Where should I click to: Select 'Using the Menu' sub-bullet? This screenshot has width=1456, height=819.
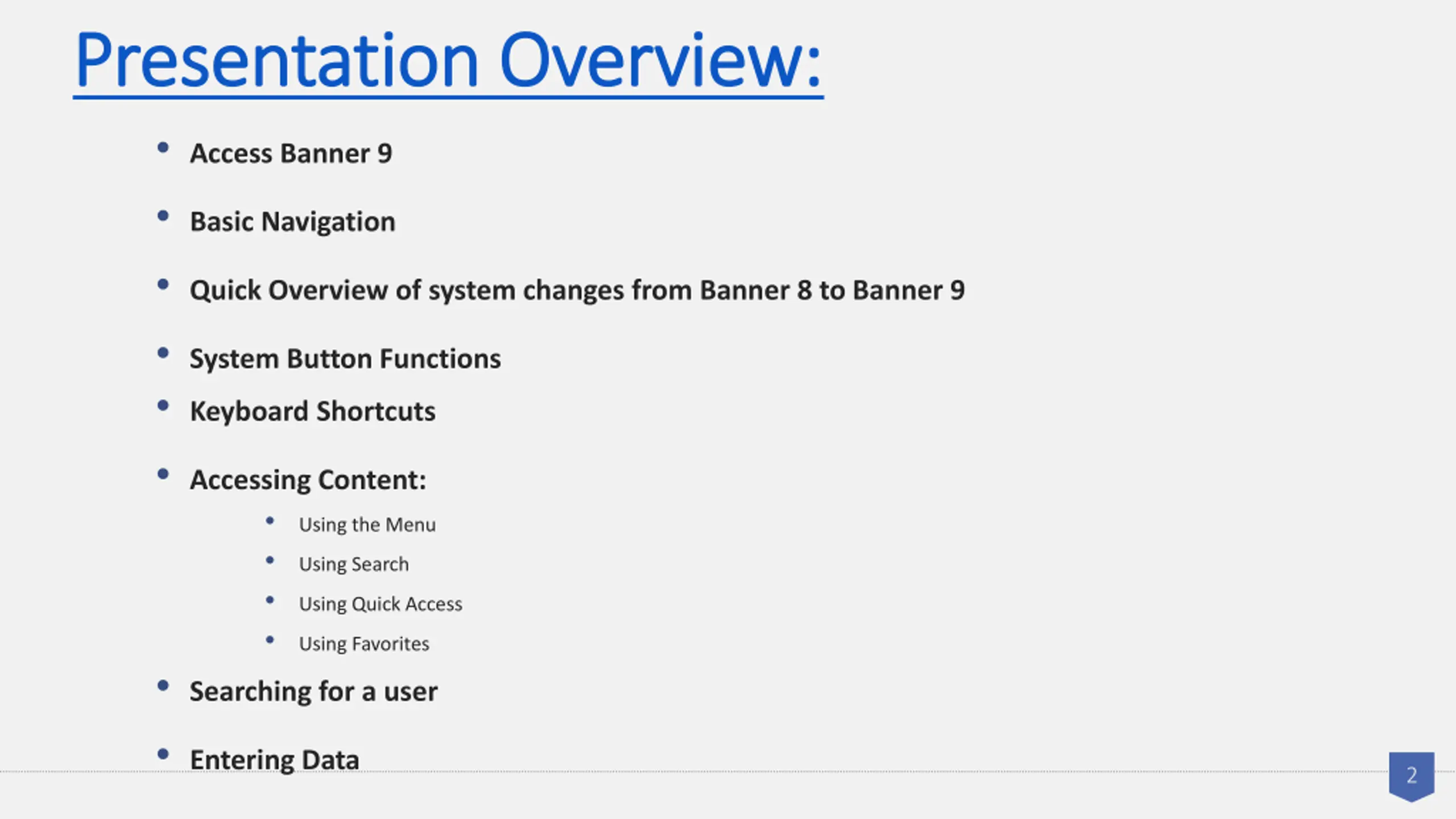point(367,525)
